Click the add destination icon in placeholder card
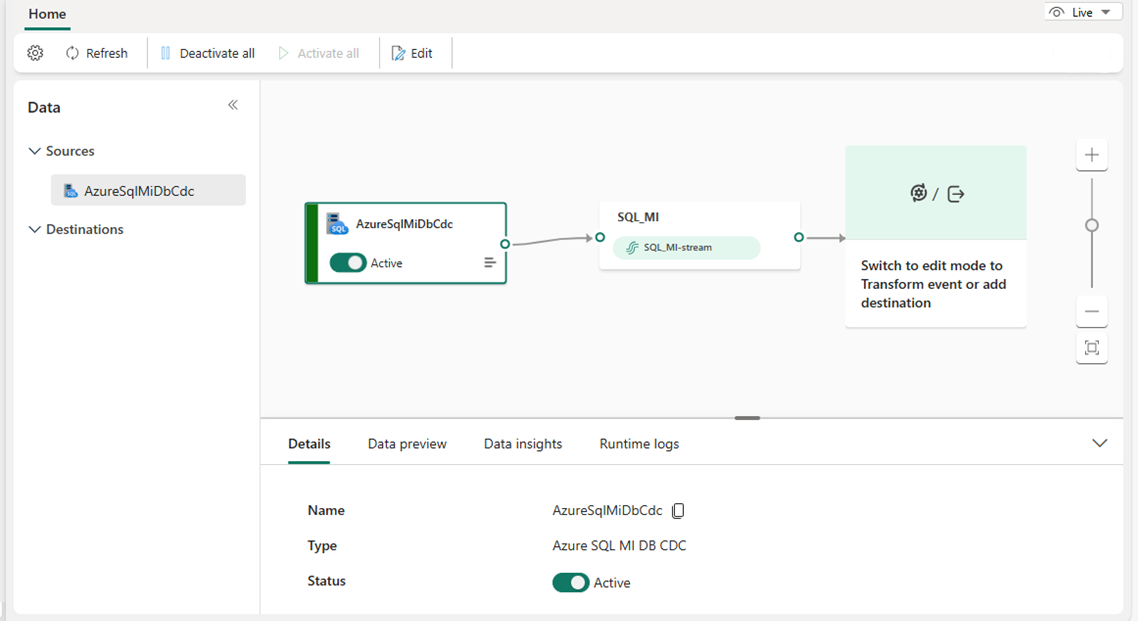 pyautogui.click(x=955, y=193)
